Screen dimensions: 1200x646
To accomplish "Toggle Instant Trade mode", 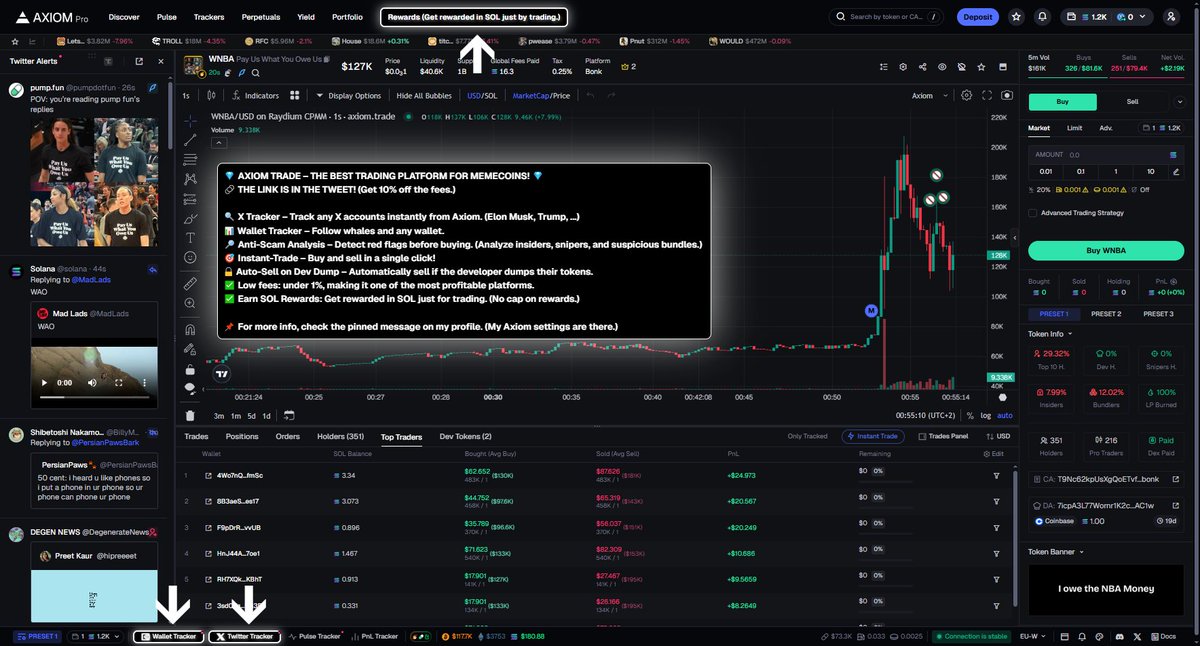I will coord(873,436).
